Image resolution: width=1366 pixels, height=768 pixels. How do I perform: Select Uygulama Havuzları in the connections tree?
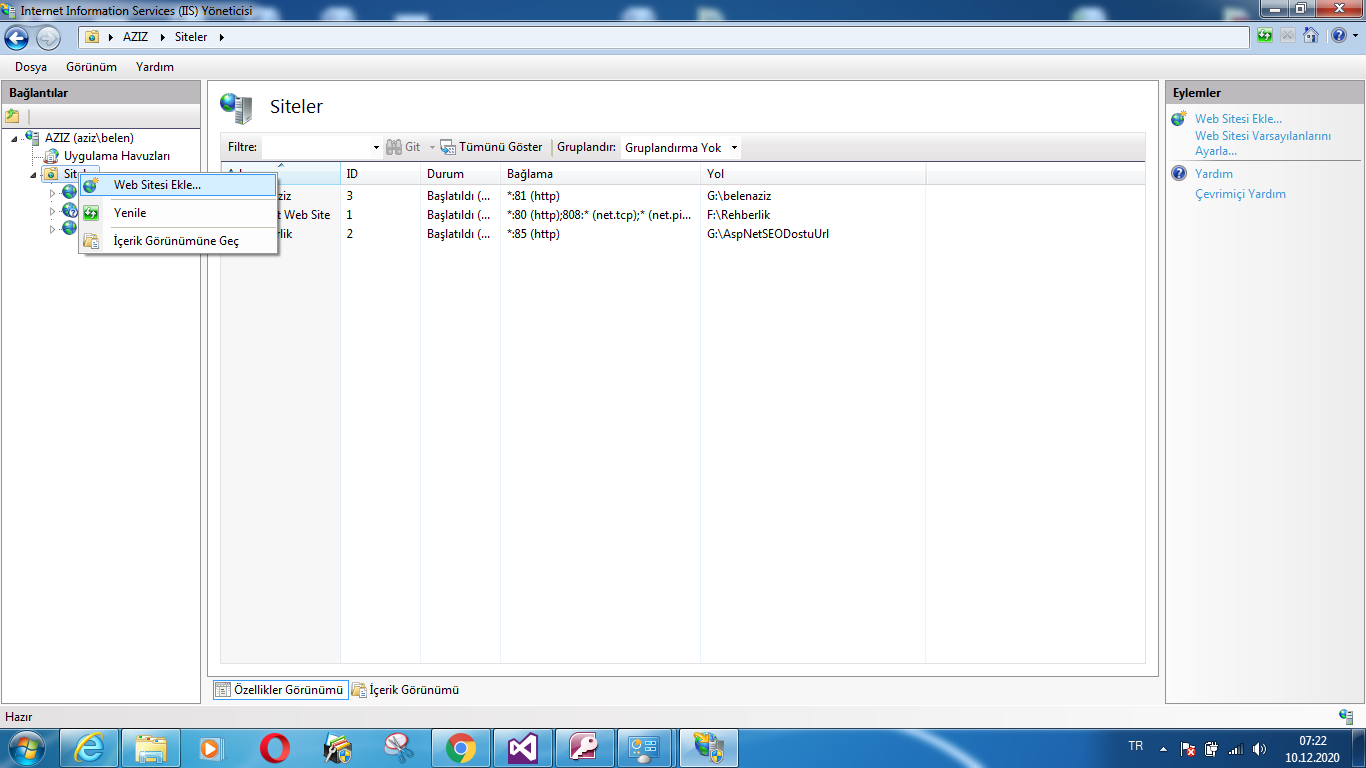click(116, 156)
